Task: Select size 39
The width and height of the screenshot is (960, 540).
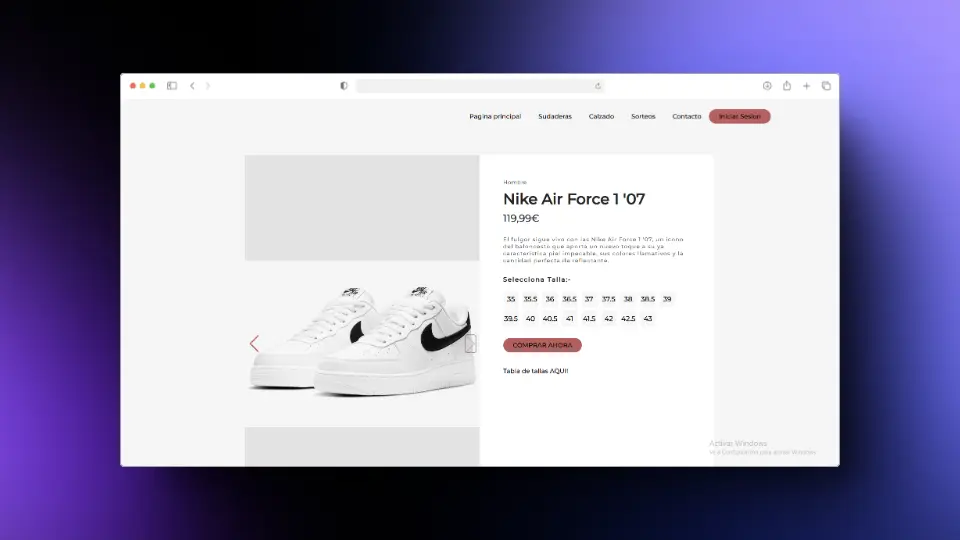Action: [667, 299]
